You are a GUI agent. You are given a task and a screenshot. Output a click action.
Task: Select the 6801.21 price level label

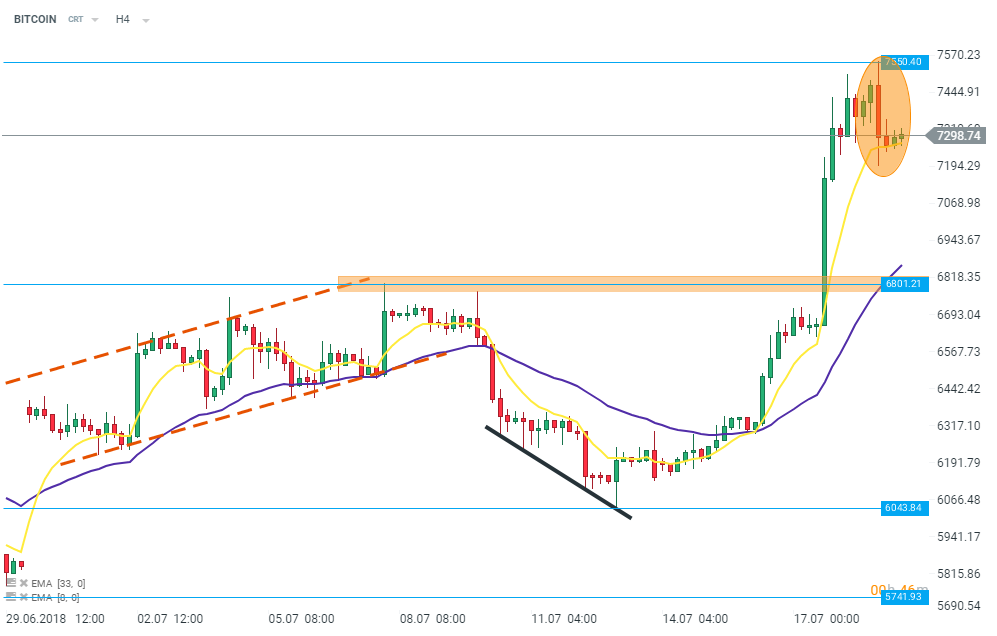point(902,284)
